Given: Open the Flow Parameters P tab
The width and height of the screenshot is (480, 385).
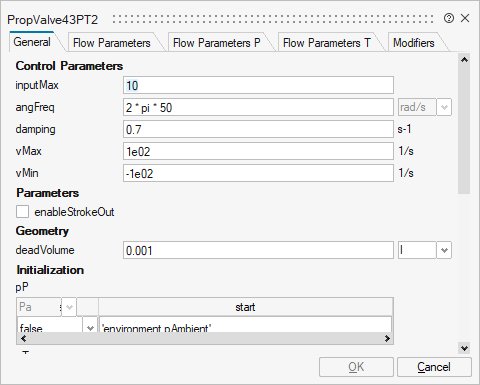Looking at the screenshot, I should pyautogui.click(x=217, y=43).
